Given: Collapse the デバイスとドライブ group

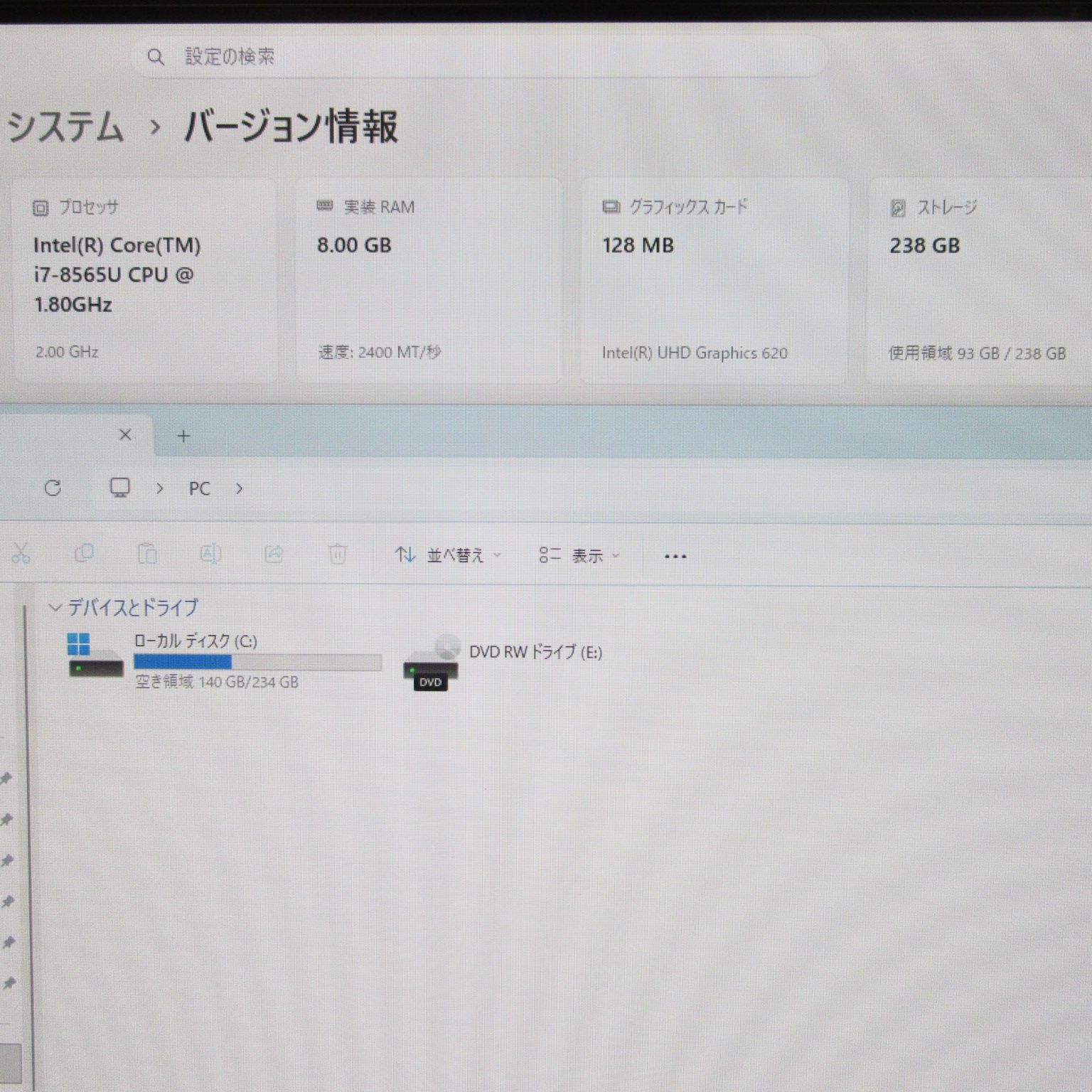Looking at the screenshot, I should click(55, 608).
